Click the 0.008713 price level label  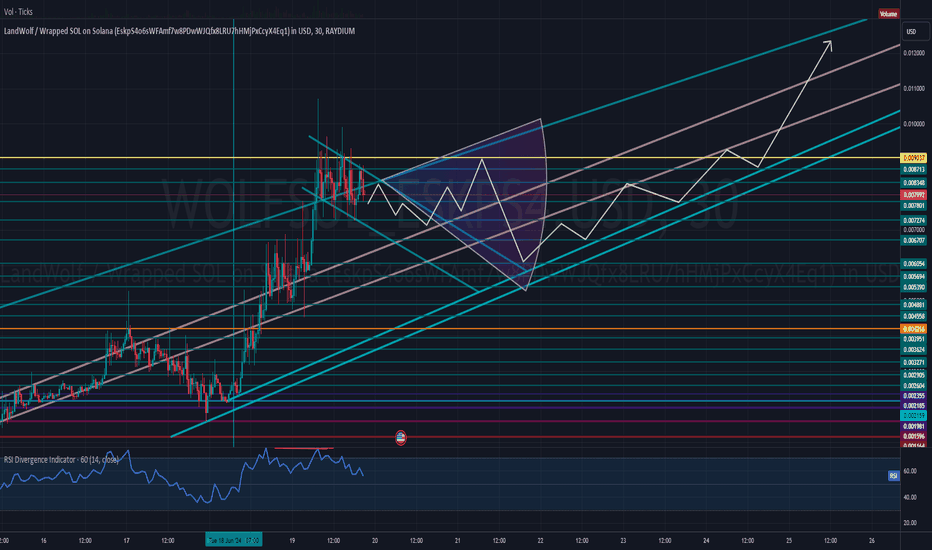[914, 169]
